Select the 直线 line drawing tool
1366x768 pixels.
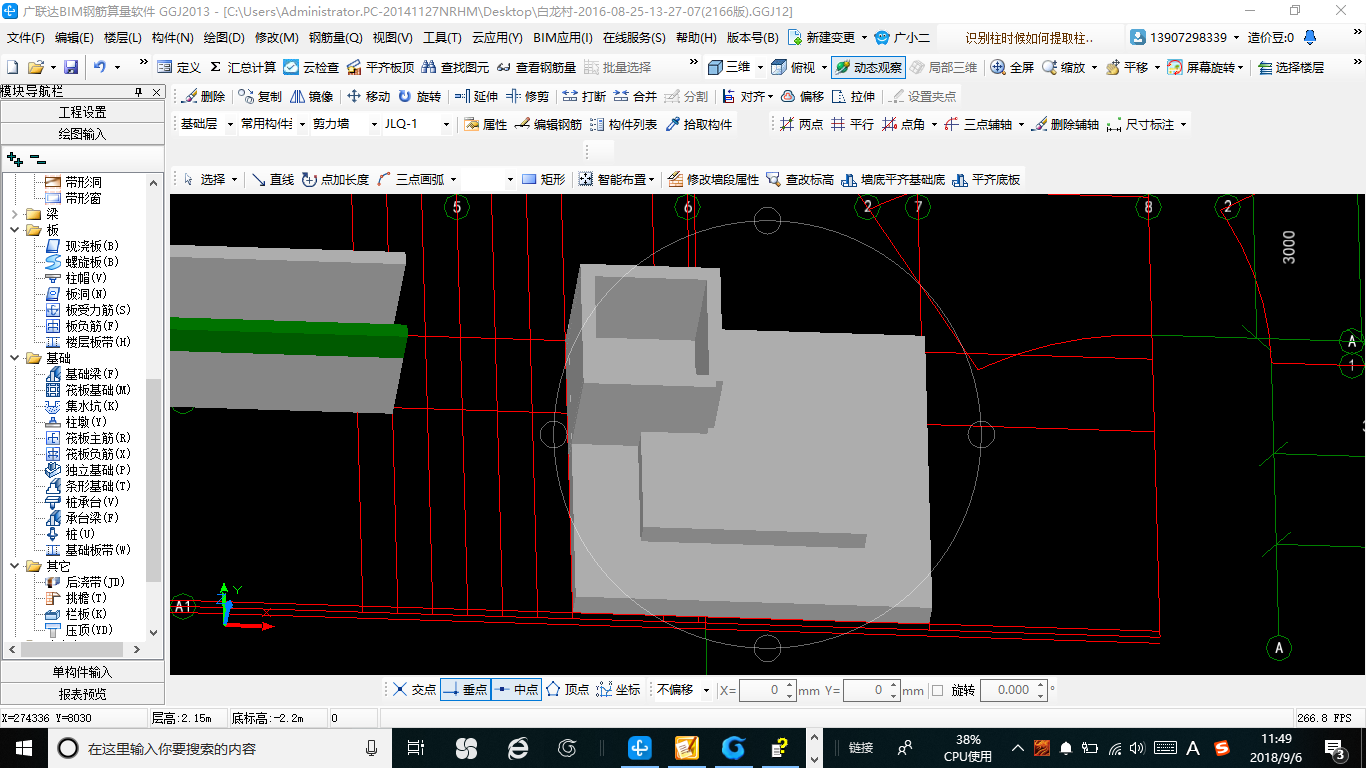pos(273,180)
